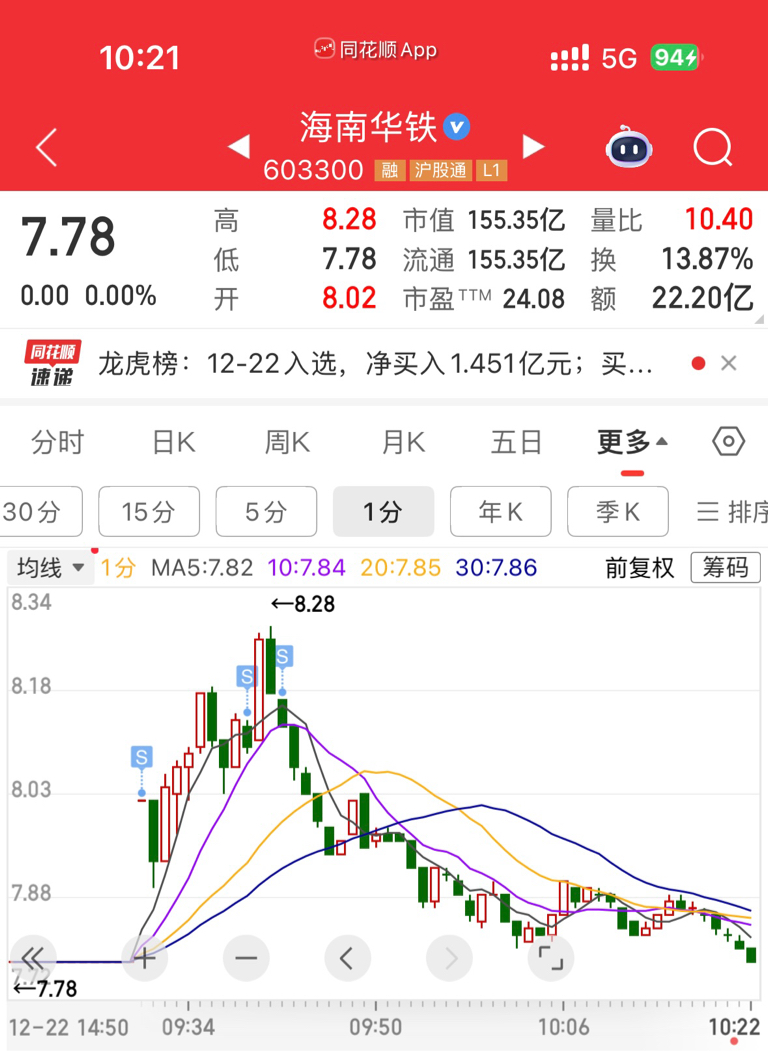Jump to earliest data with double-left arrow

click(x=32, y=958)
